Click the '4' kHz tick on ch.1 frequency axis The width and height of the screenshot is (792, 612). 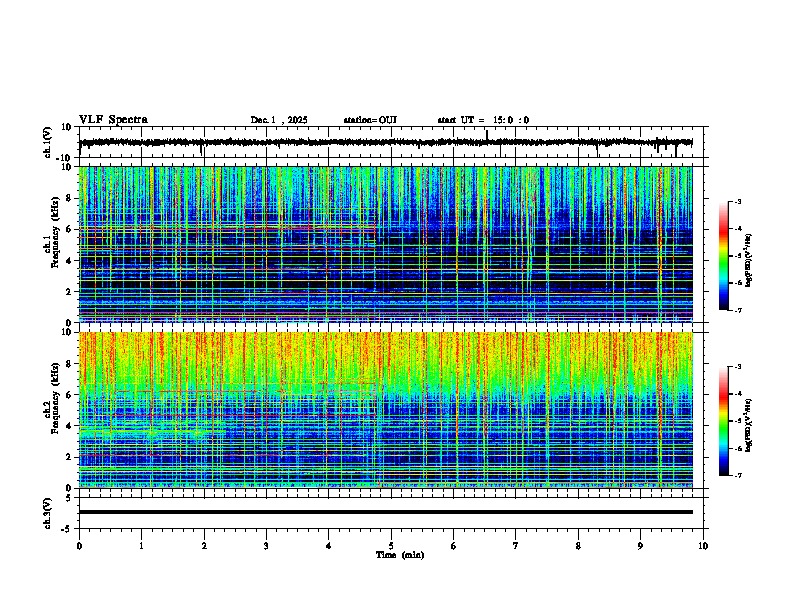(70, 261)
